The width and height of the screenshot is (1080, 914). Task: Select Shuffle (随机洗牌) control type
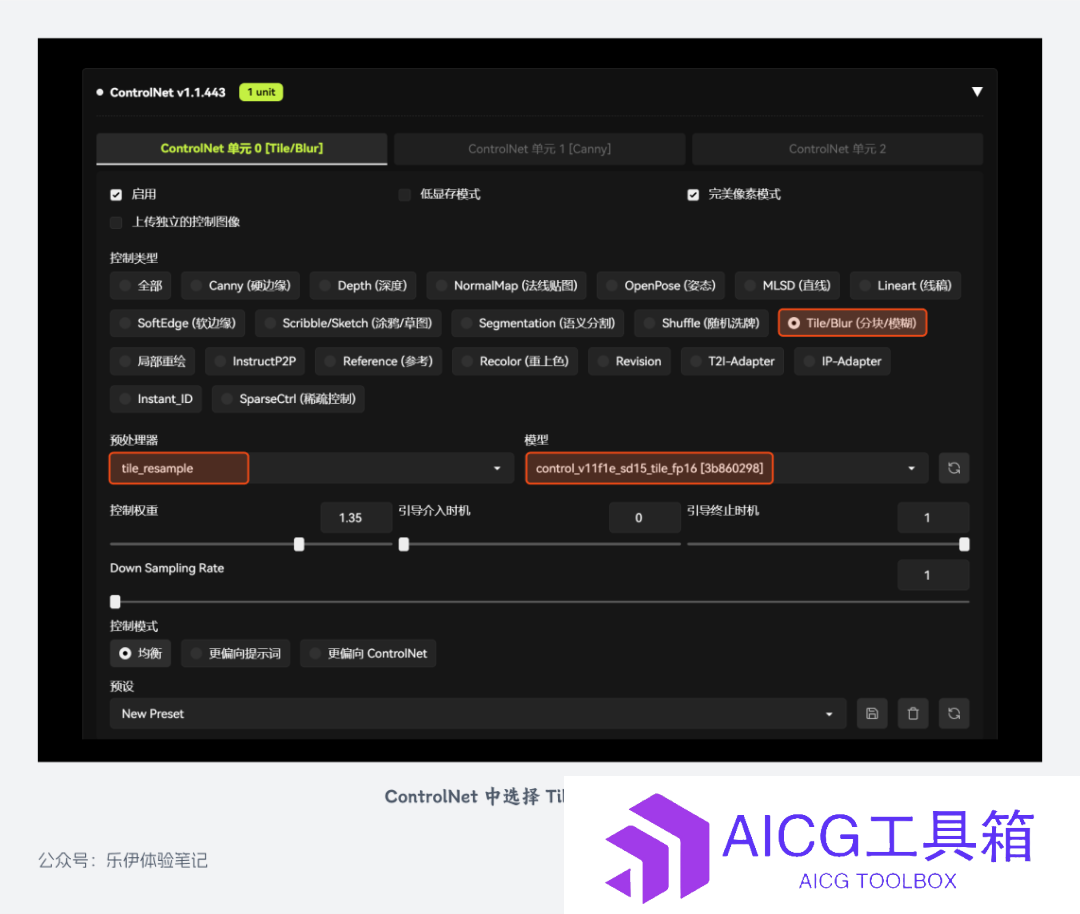coord(701,323)
